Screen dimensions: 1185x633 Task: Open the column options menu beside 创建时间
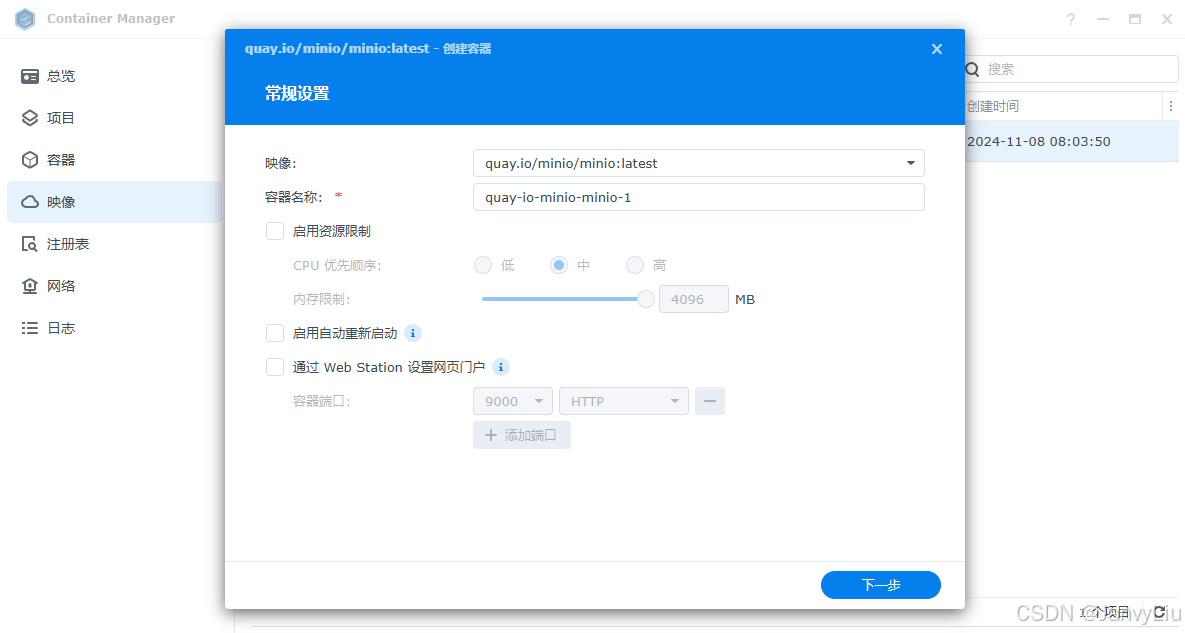click(x=1171, y=105)
